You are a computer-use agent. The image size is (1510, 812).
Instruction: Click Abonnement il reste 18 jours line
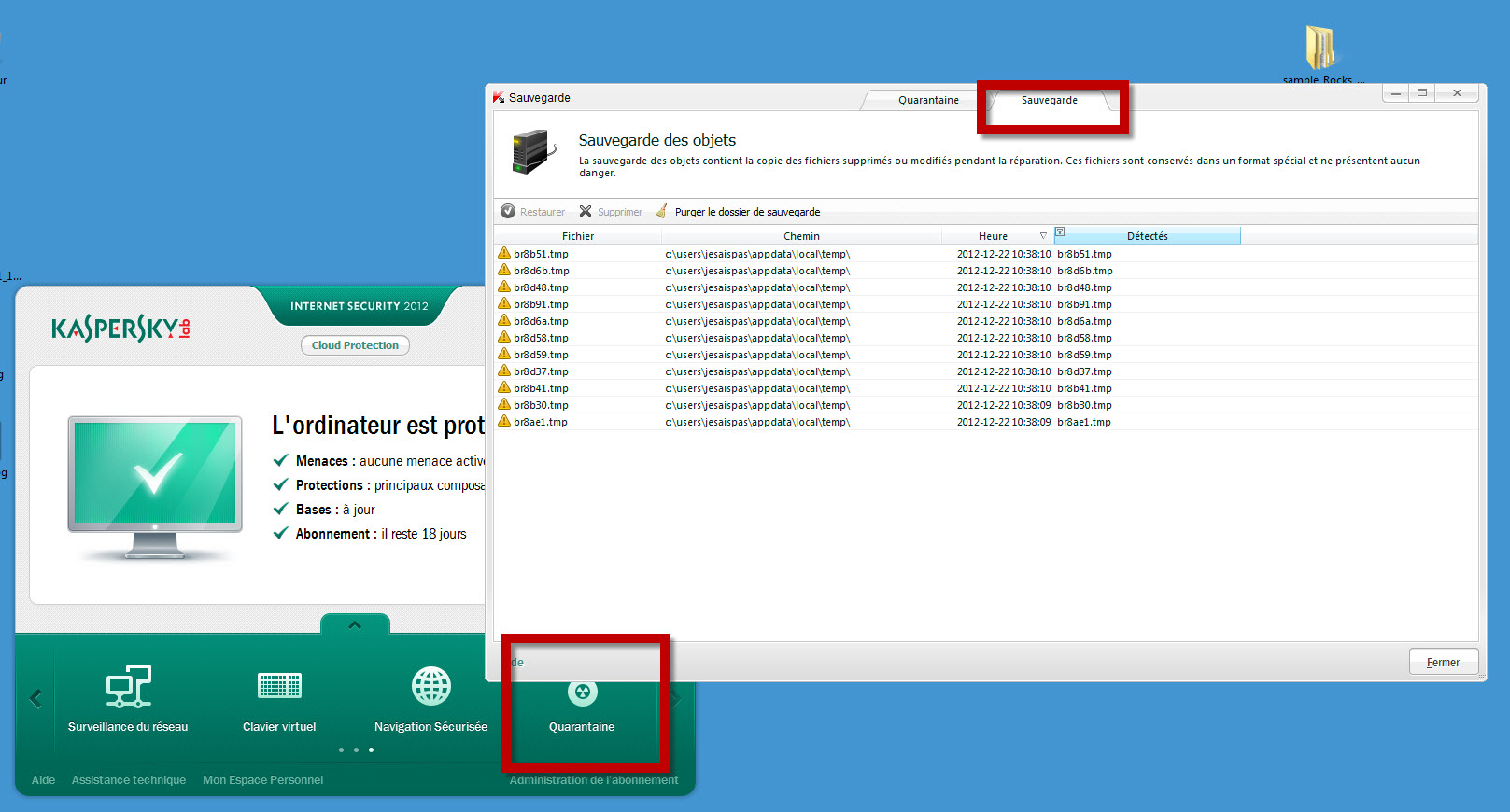(x=370, y=534)
